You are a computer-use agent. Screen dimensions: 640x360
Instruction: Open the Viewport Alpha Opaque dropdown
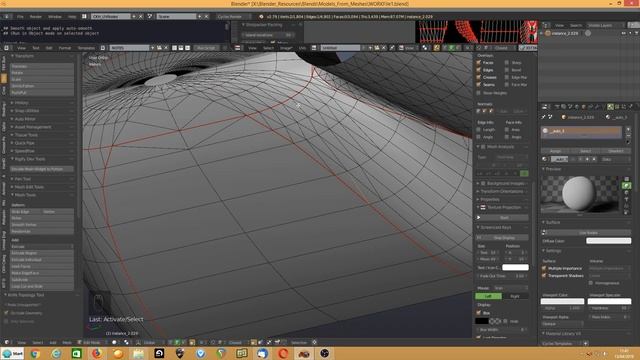tap(562, 324)
